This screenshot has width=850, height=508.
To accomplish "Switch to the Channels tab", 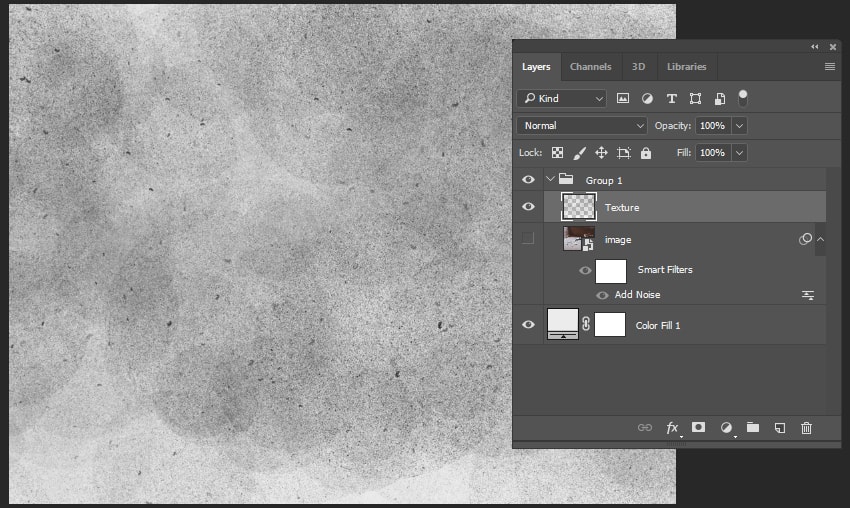I will coord(590,67).
